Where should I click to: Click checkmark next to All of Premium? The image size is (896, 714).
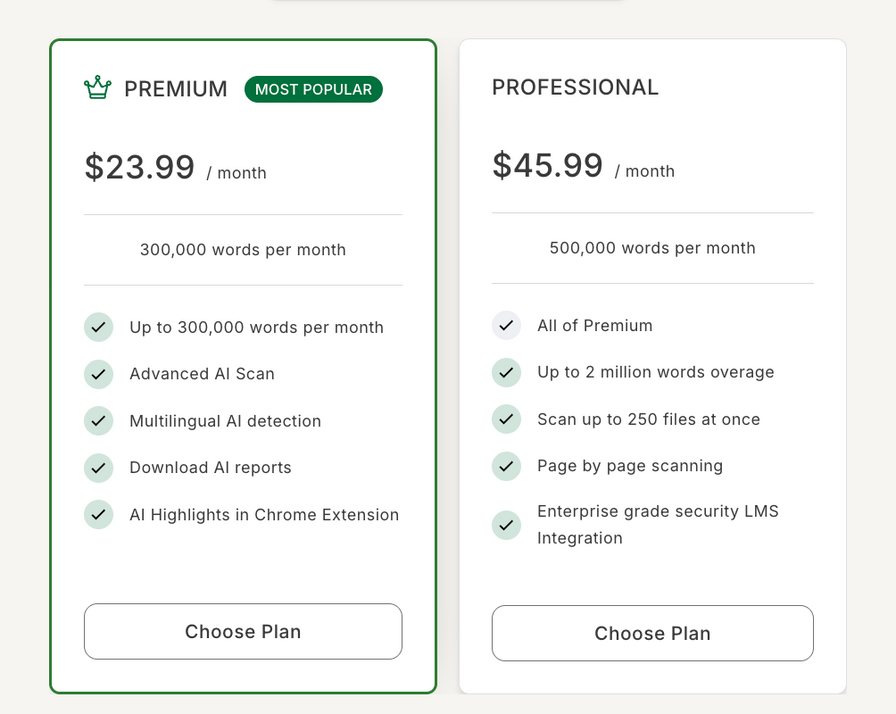[x=506, y=326]
